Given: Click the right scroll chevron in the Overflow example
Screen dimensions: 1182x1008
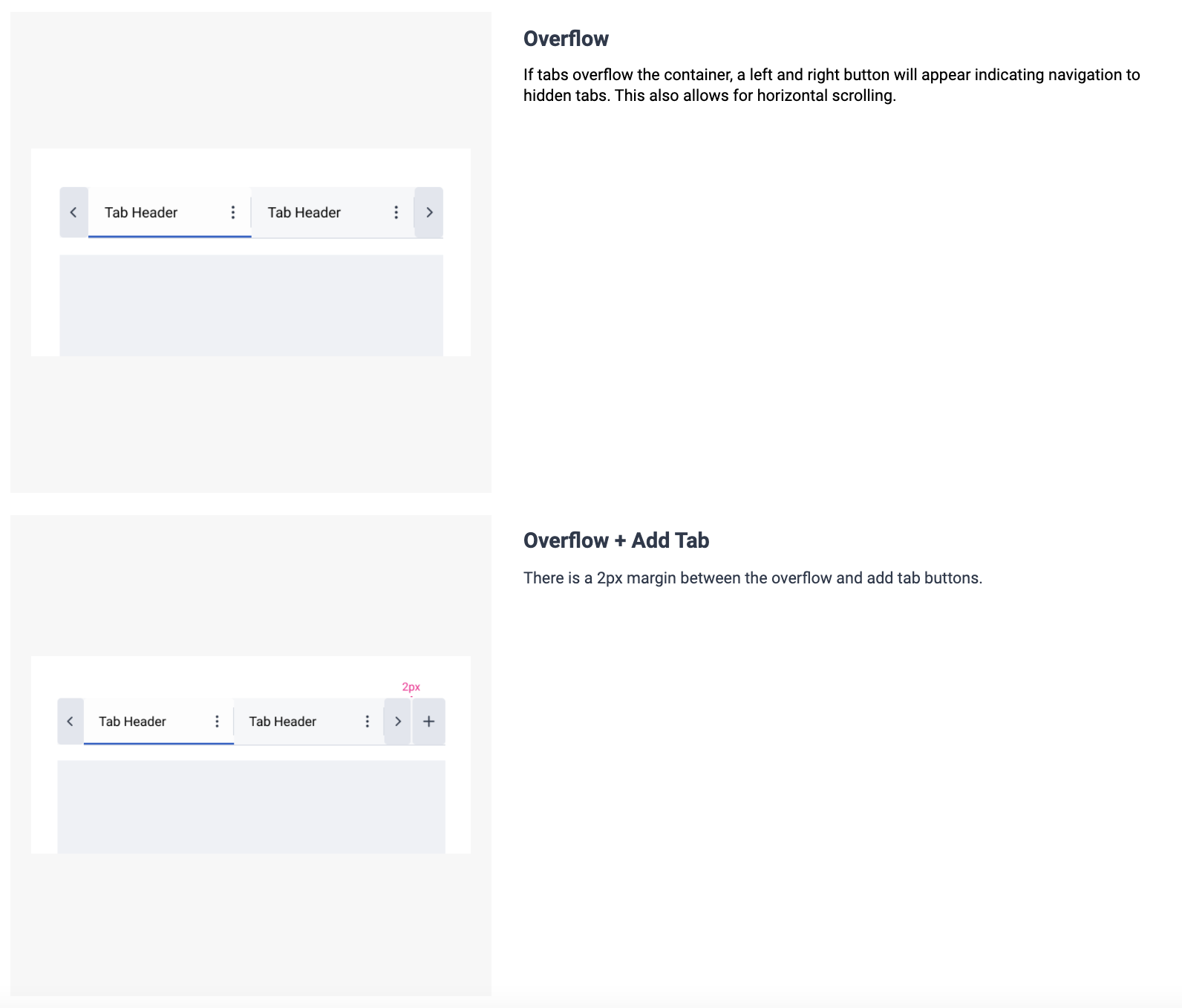Looking at the screenshot, I should (x=429, y=212).
